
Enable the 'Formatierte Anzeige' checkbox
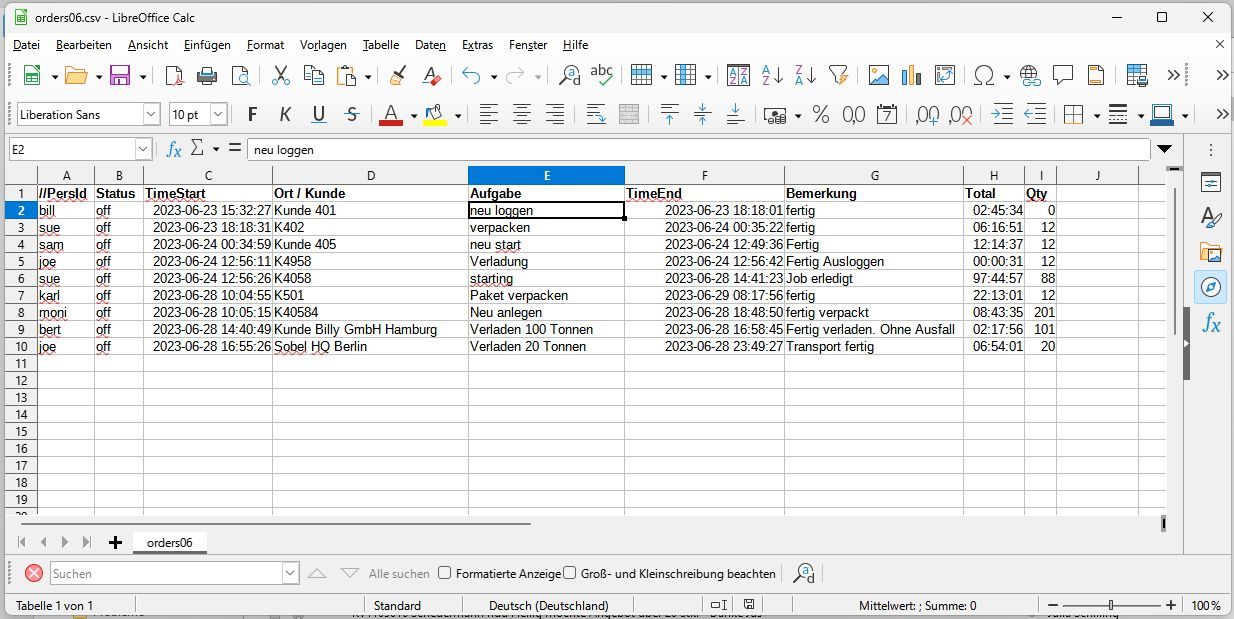pyautogui.click(x=445, y=573)
